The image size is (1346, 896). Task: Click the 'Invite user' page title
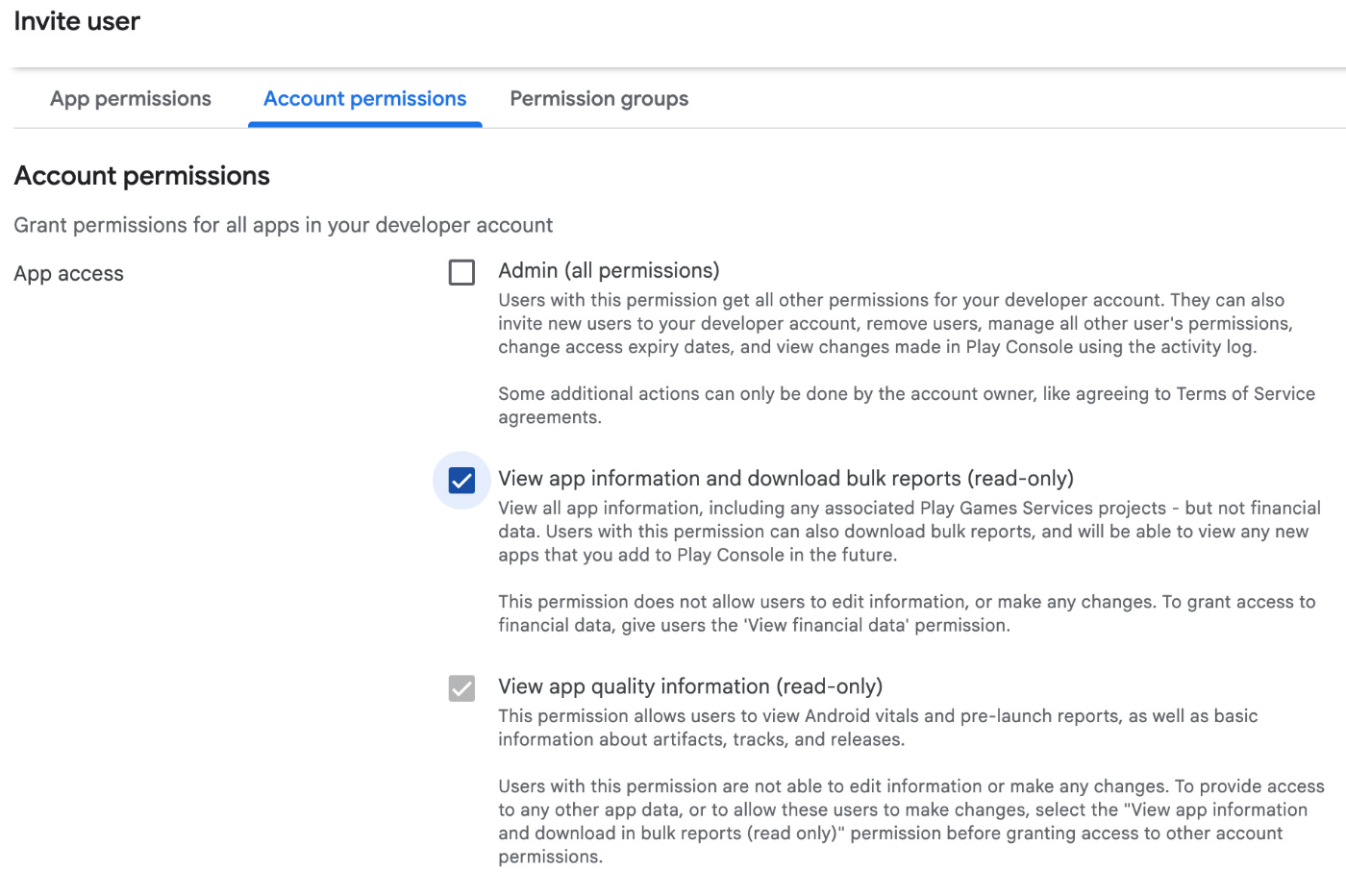(77, 22)
